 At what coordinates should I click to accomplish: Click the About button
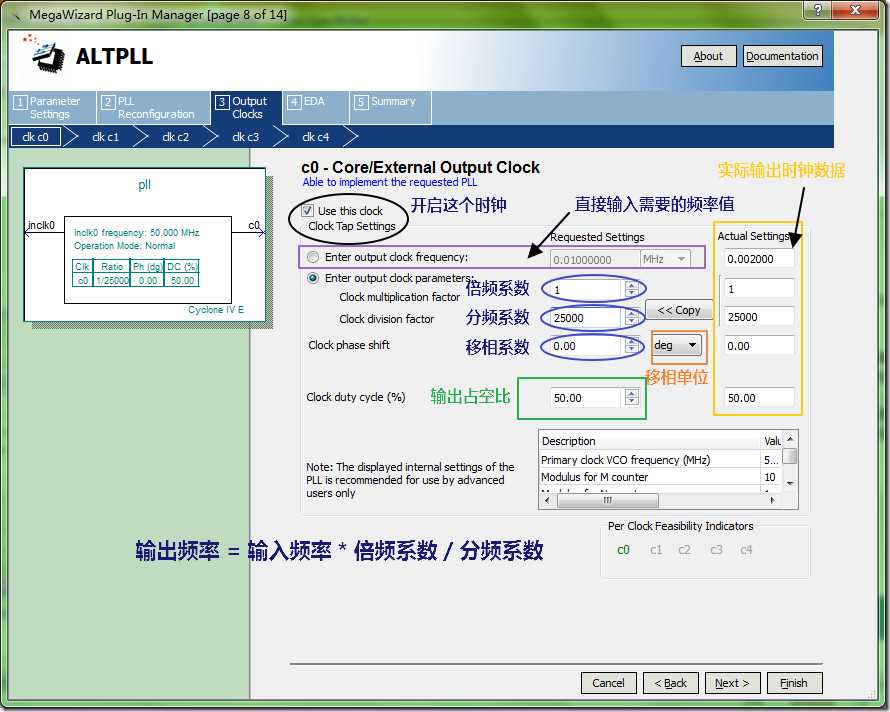(708, 56)
